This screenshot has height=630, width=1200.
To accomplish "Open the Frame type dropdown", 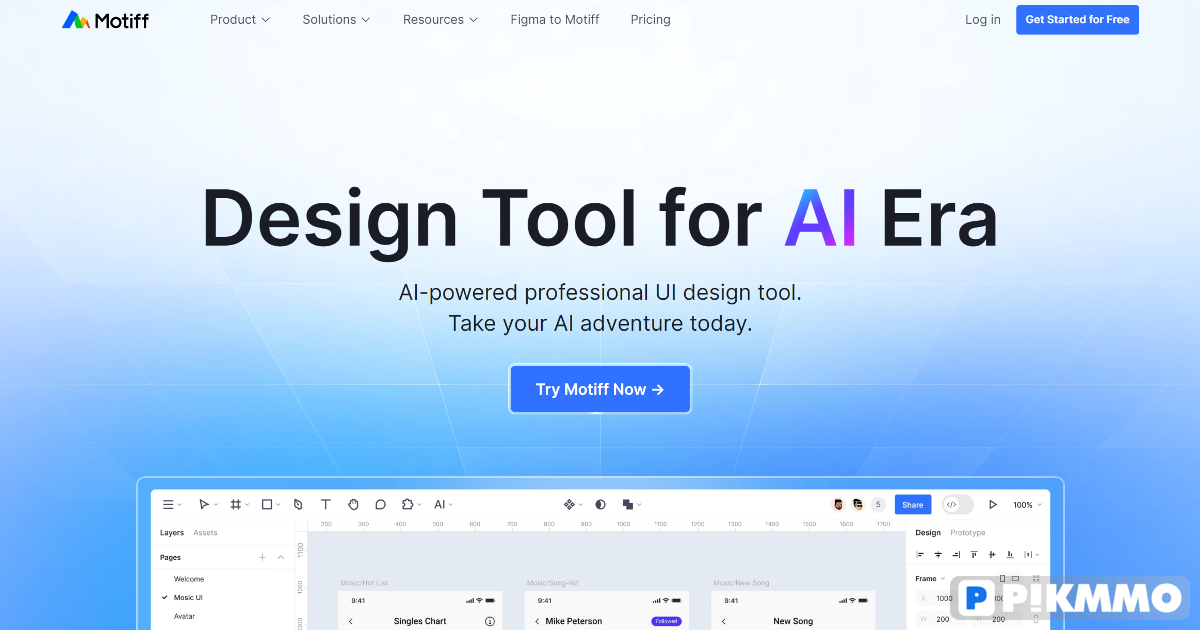I will (930, 578).
